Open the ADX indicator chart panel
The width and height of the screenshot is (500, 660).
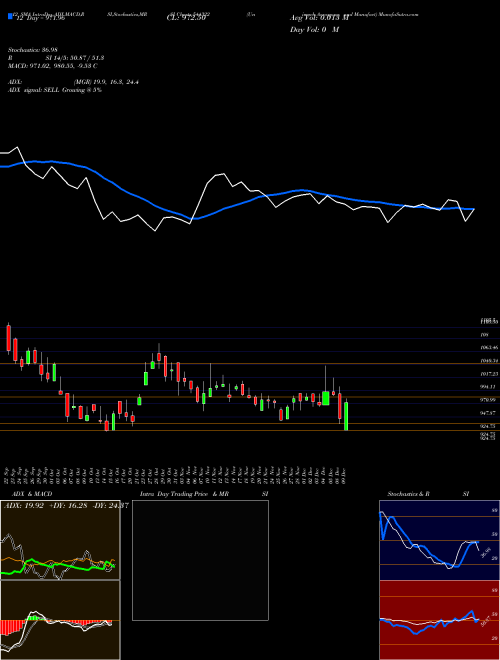point(60,540)
